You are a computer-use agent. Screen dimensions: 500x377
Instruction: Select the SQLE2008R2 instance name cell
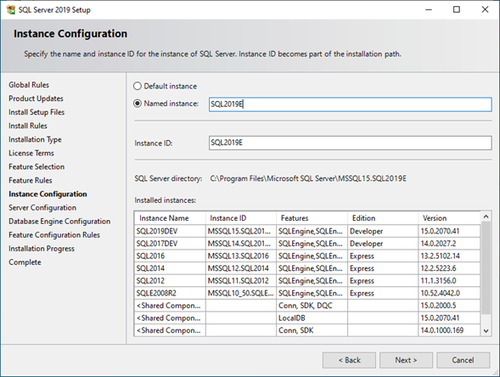(170, 293)
